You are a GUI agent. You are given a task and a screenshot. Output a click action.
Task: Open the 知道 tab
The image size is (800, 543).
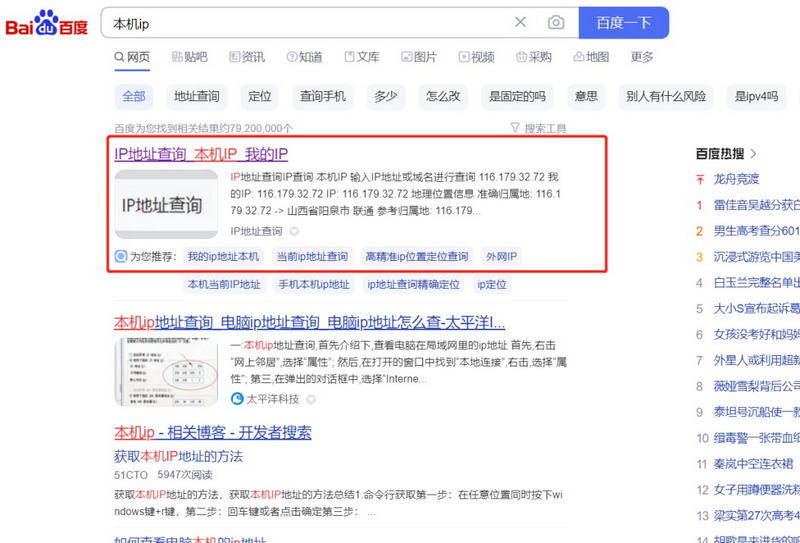(x=304, y=57)
